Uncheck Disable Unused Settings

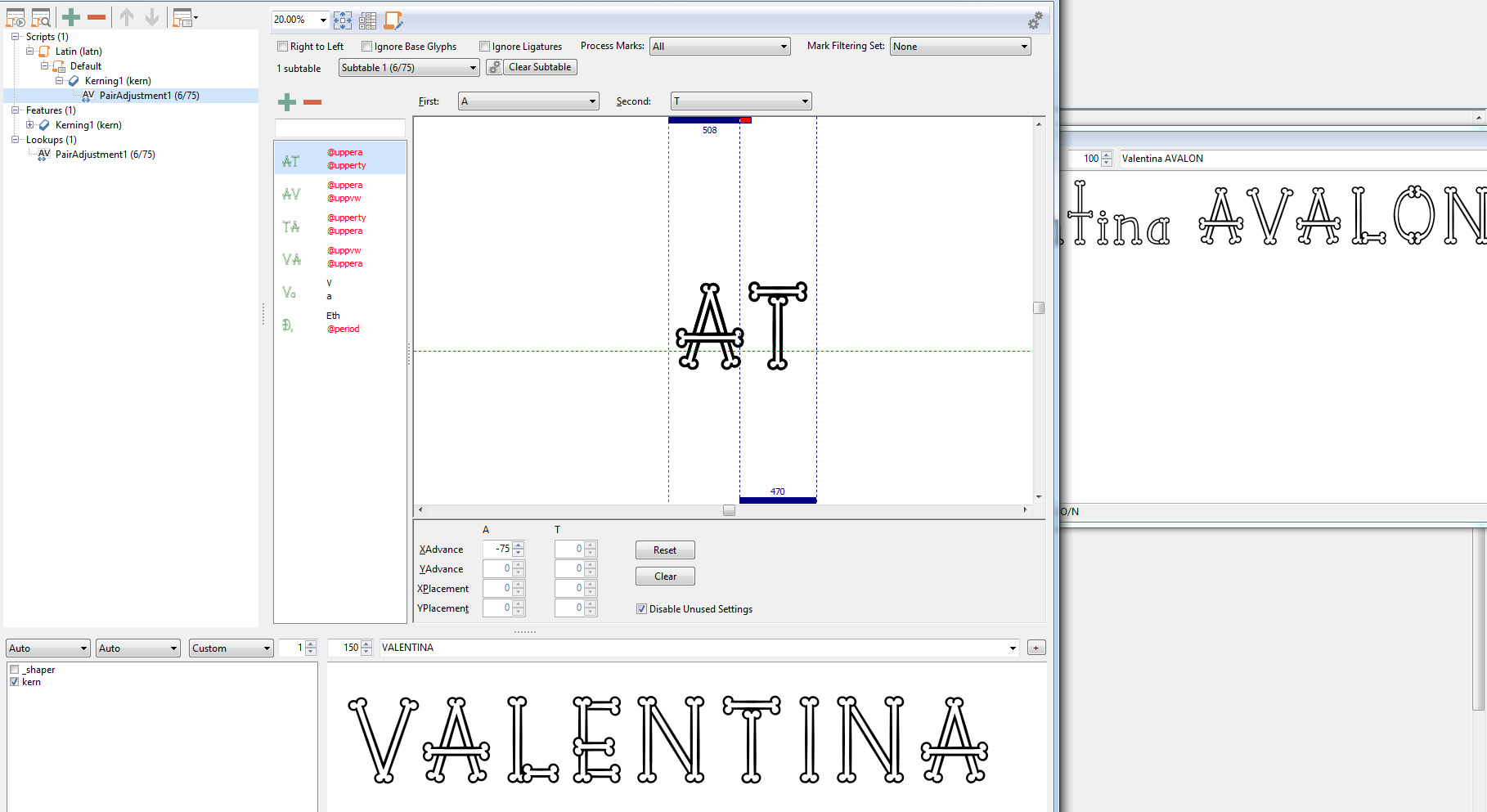coord(641,609)
